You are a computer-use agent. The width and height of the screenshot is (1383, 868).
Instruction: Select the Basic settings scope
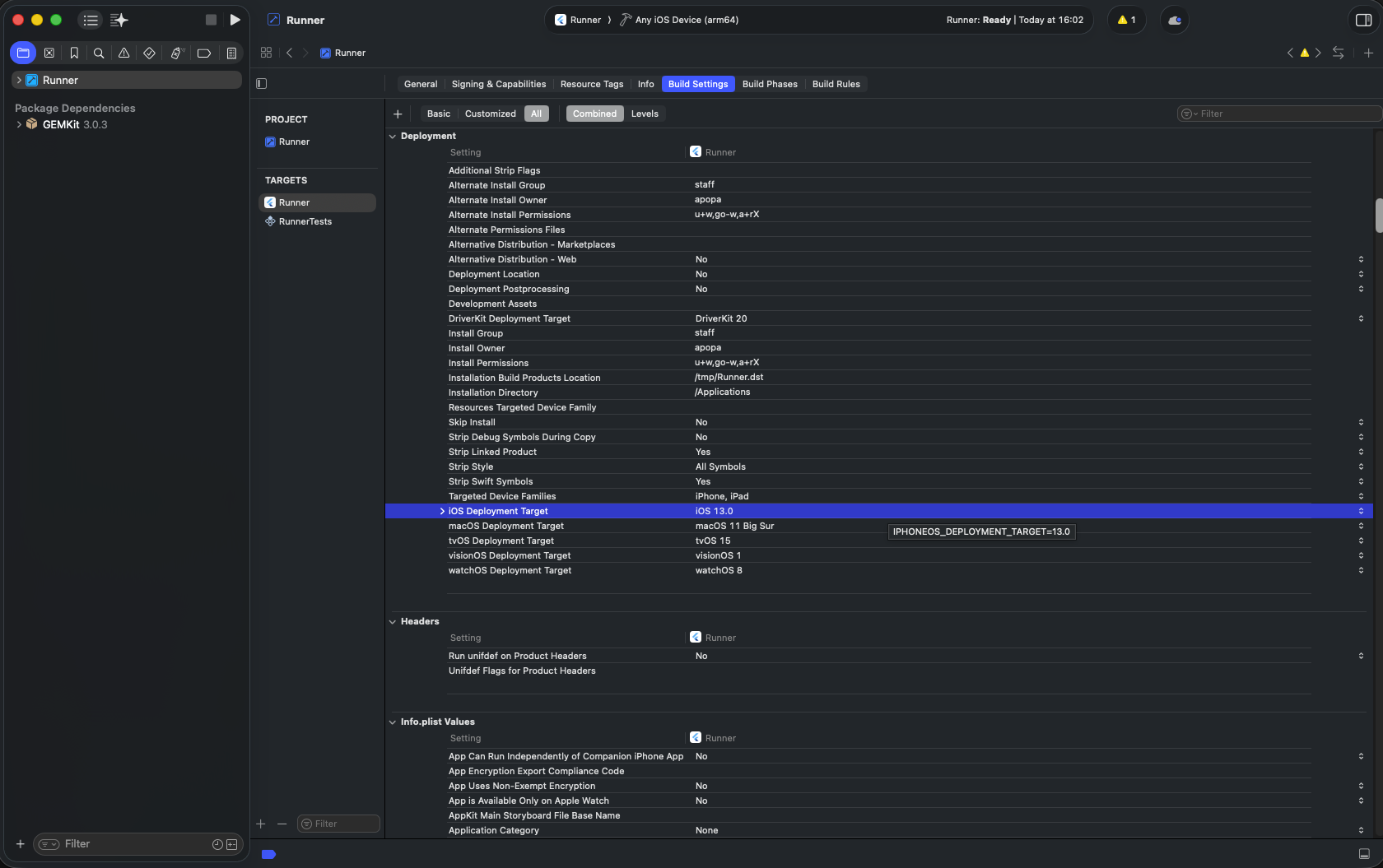pos(438,114)
